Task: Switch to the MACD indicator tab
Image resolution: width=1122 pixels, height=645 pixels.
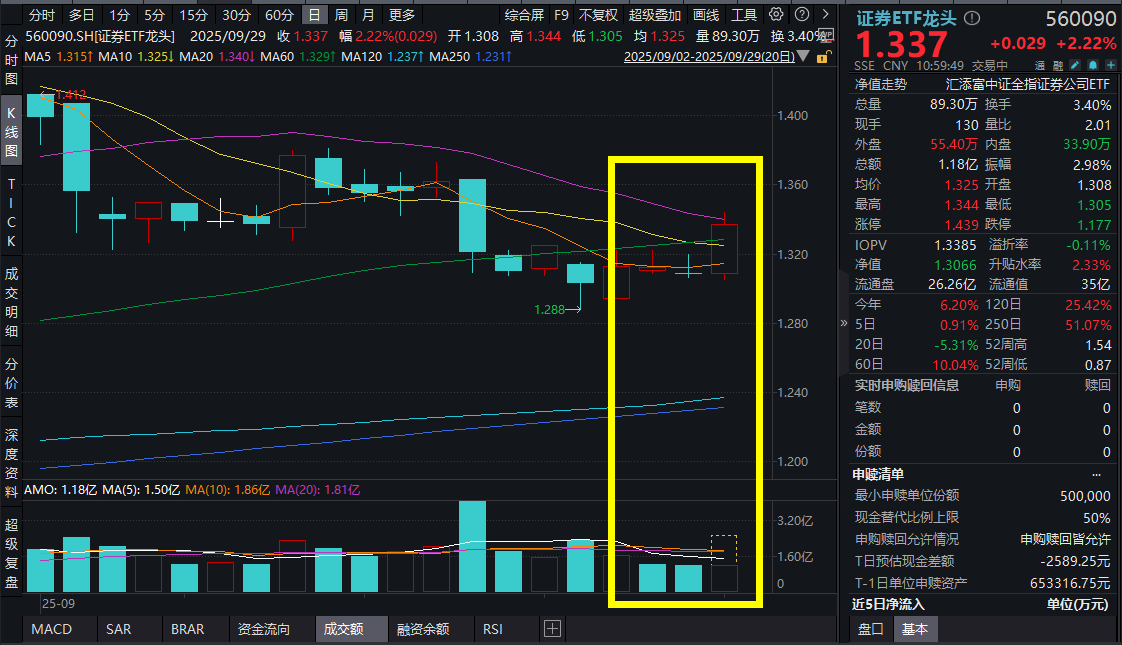Action: pyautogui.click(x=51, y=629)
